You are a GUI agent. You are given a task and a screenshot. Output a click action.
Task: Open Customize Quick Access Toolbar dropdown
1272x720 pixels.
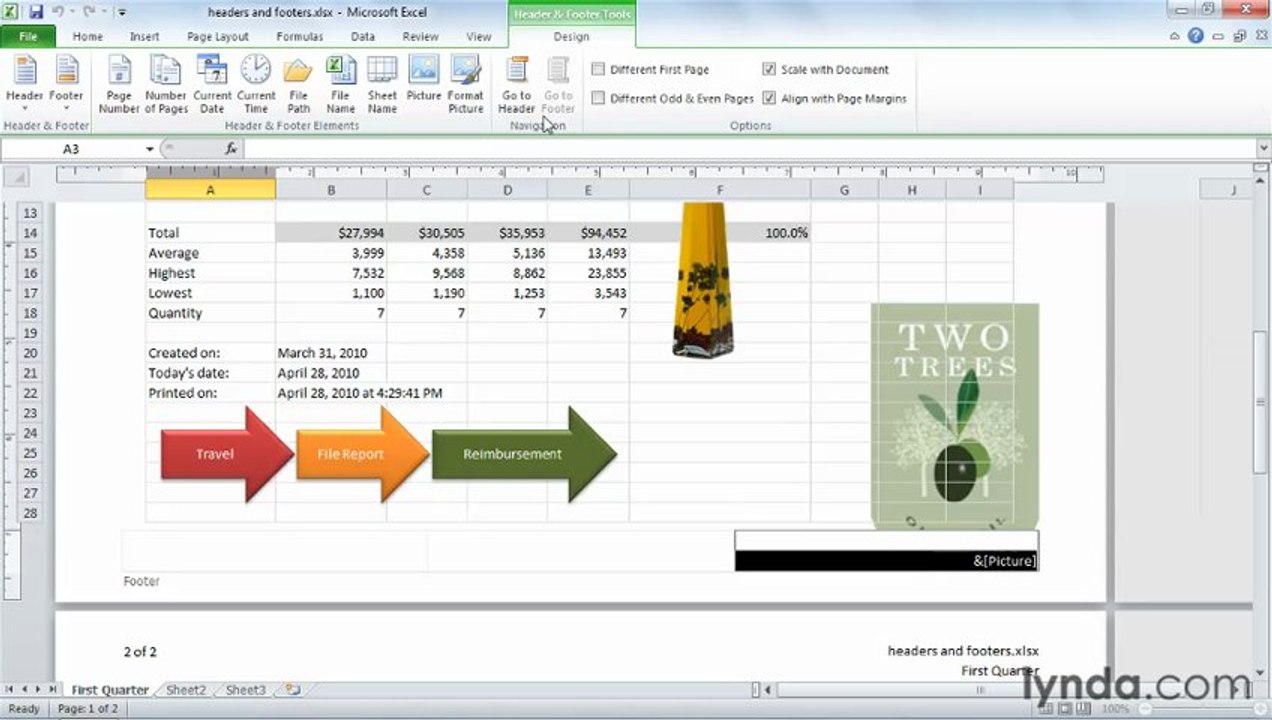pos(122,12)
